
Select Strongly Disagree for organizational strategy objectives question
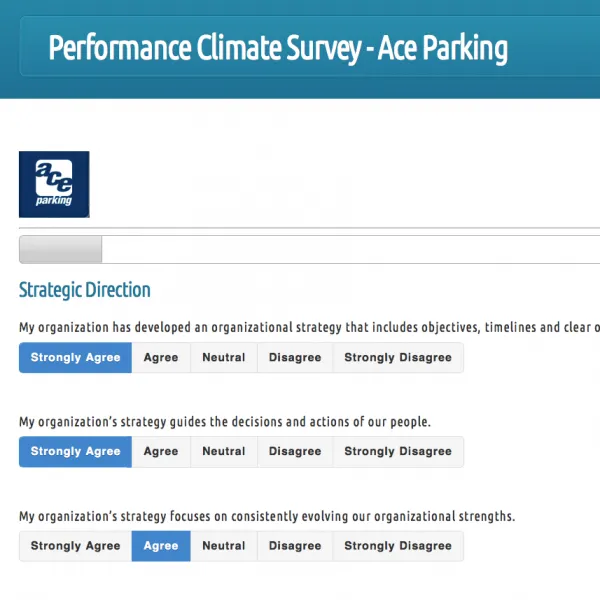pos(398,357)
